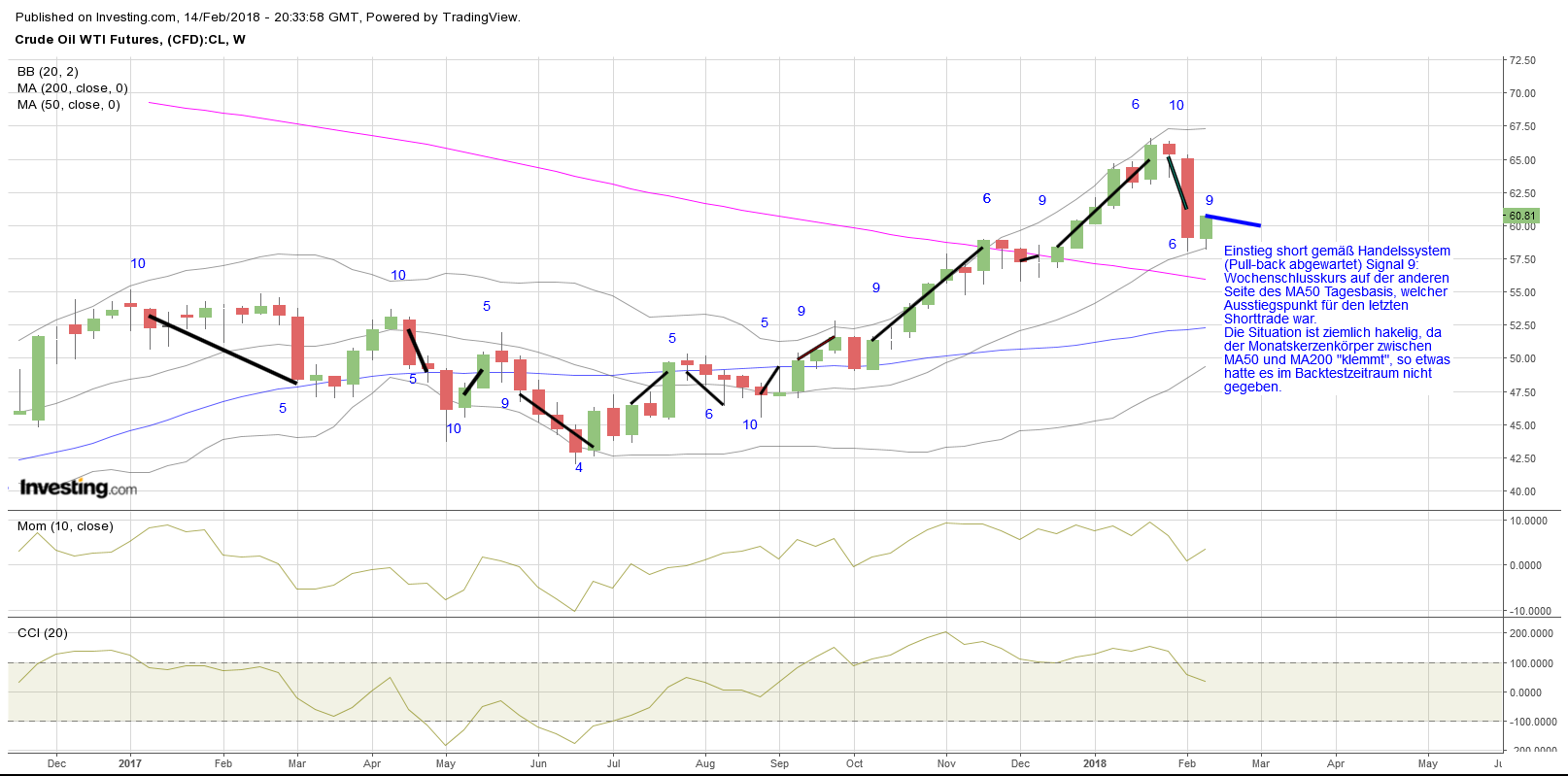Select the MA (50, close, 0) legend
Image resolution: width=1568 pixels, height=776 pixels.
(x=69, y=105)
